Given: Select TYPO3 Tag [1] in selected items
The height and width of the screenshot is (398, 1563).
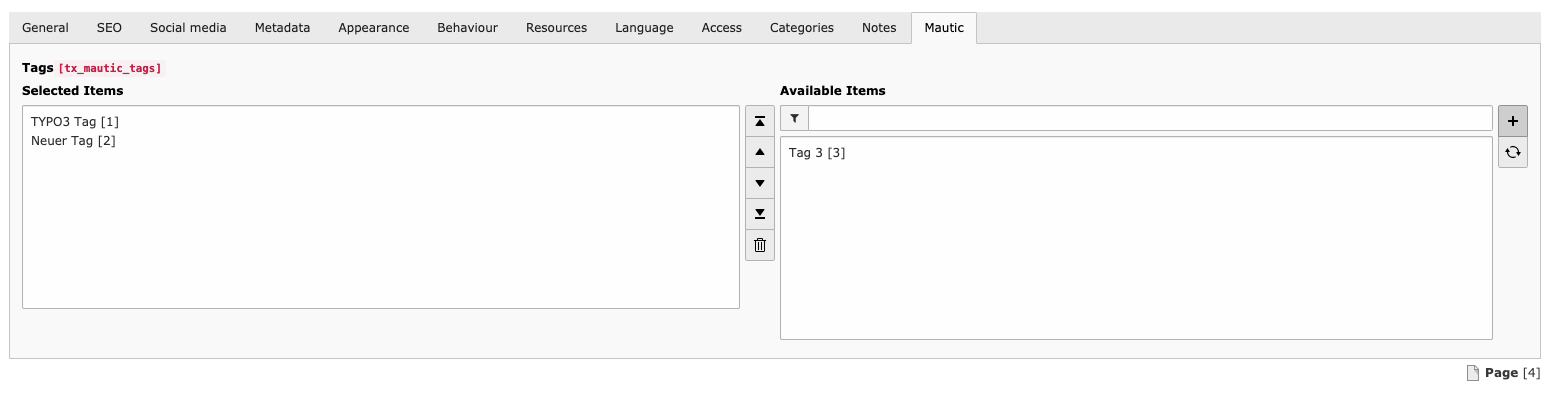Looking at the screenshot, I should point(75,122).
